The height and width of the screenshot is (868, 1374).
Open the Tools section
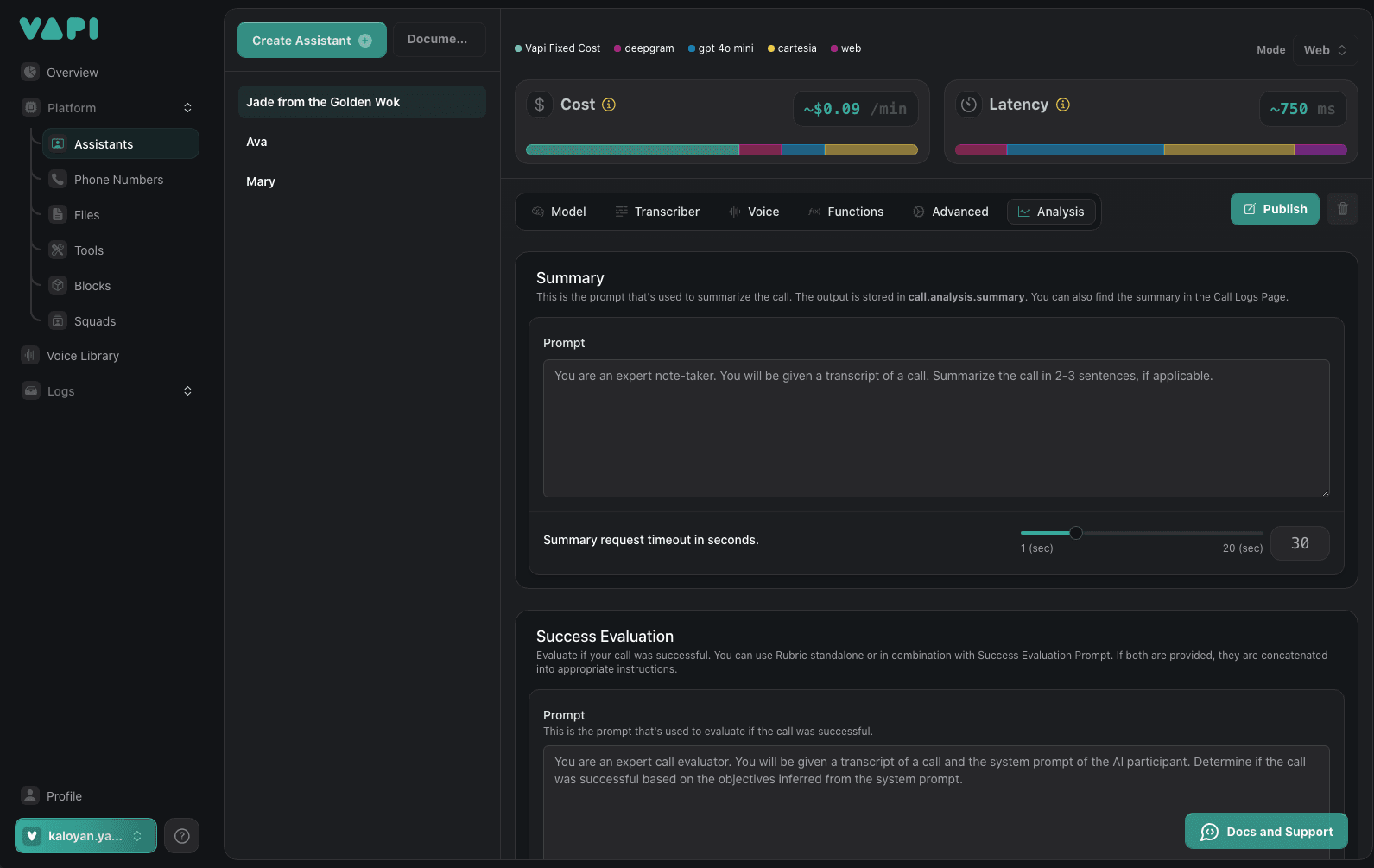click(88, 250)
